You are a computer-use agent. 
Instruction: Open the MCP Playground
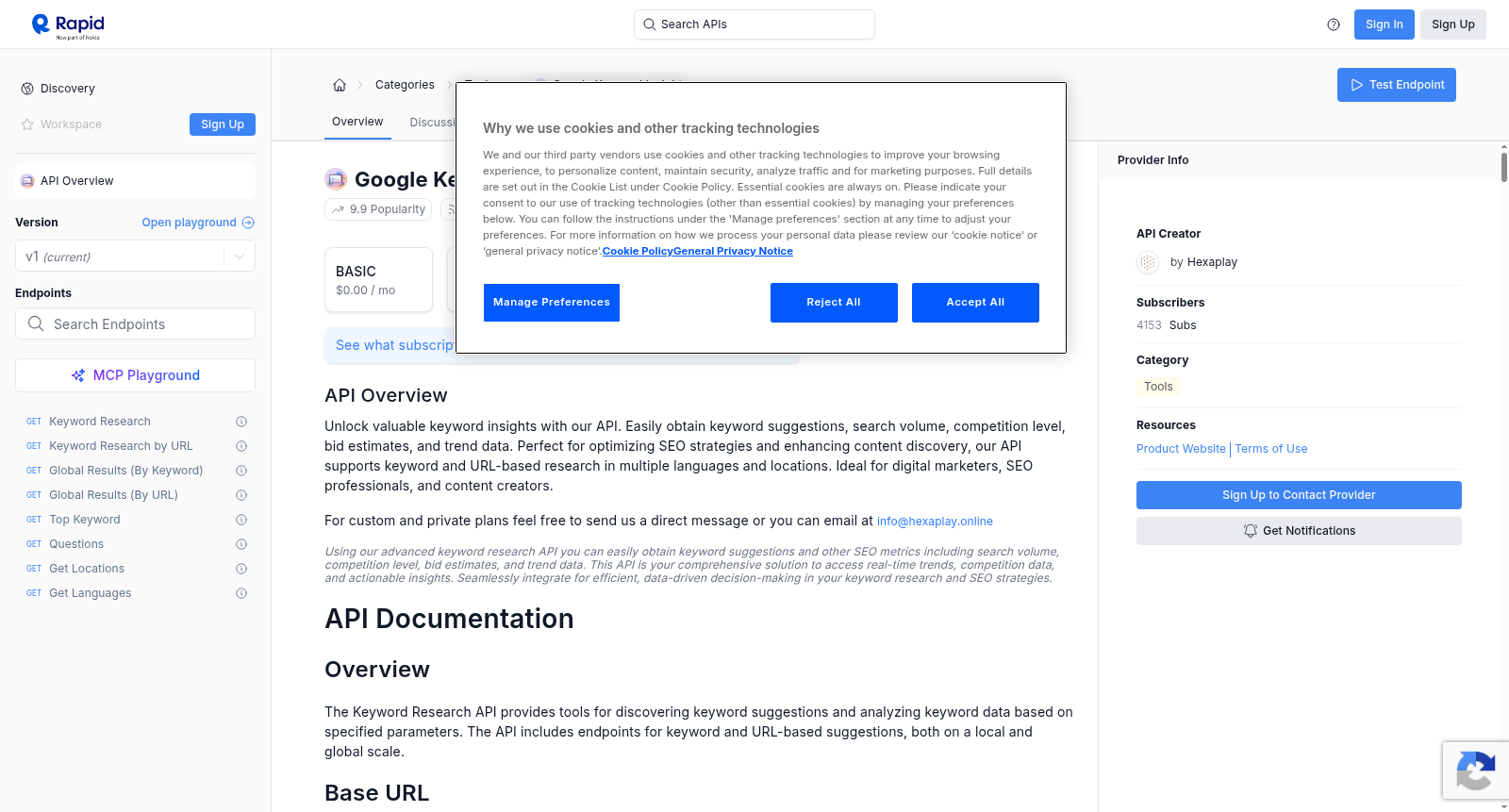pyautogui.click(x=135, y=375)
